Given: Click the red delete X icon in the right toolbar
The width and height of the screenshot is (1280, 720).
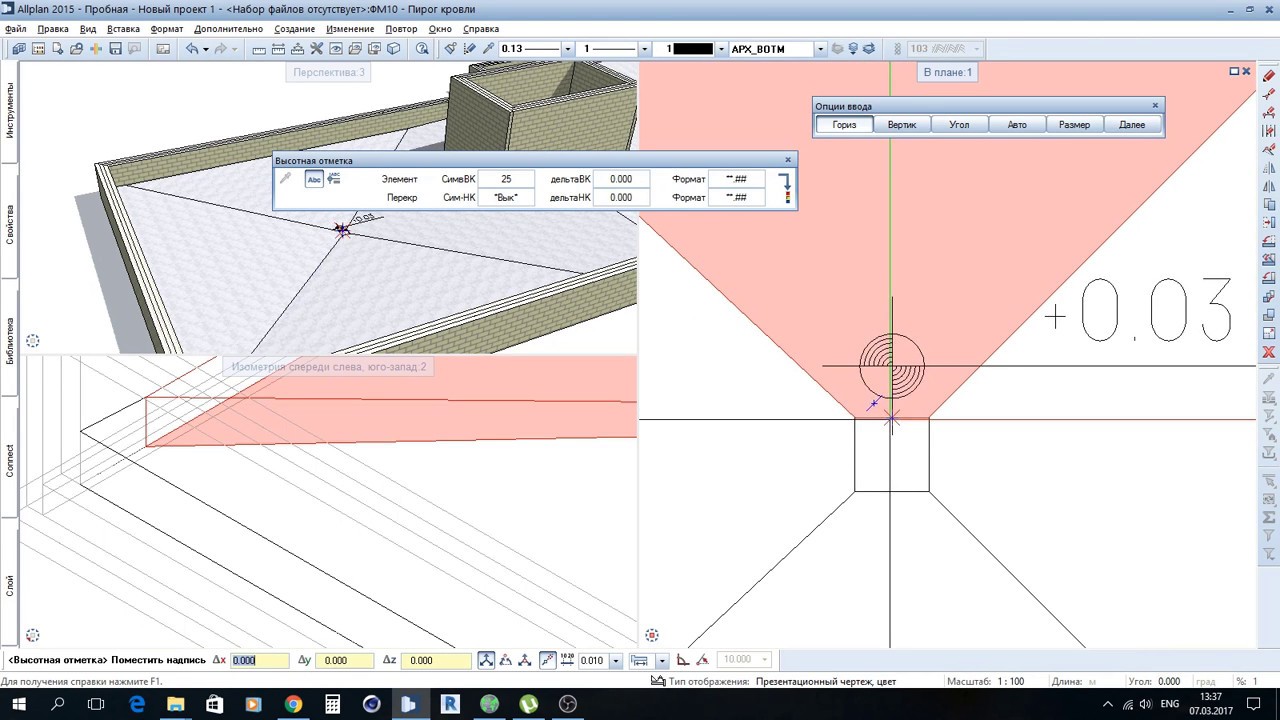Looking at the screenshot, I should point(1269,352).
